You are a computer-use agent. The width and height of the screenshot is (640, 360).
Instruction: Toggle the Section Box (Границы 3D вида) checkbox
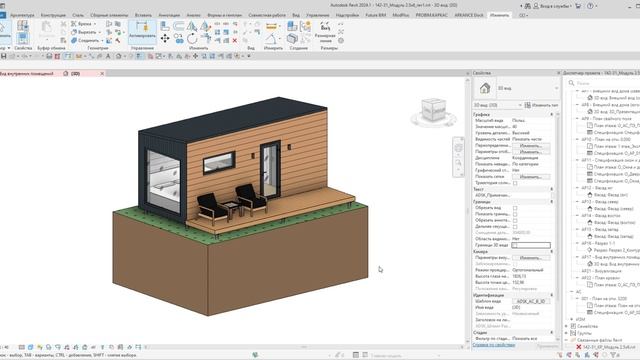(x=515, y=245)
